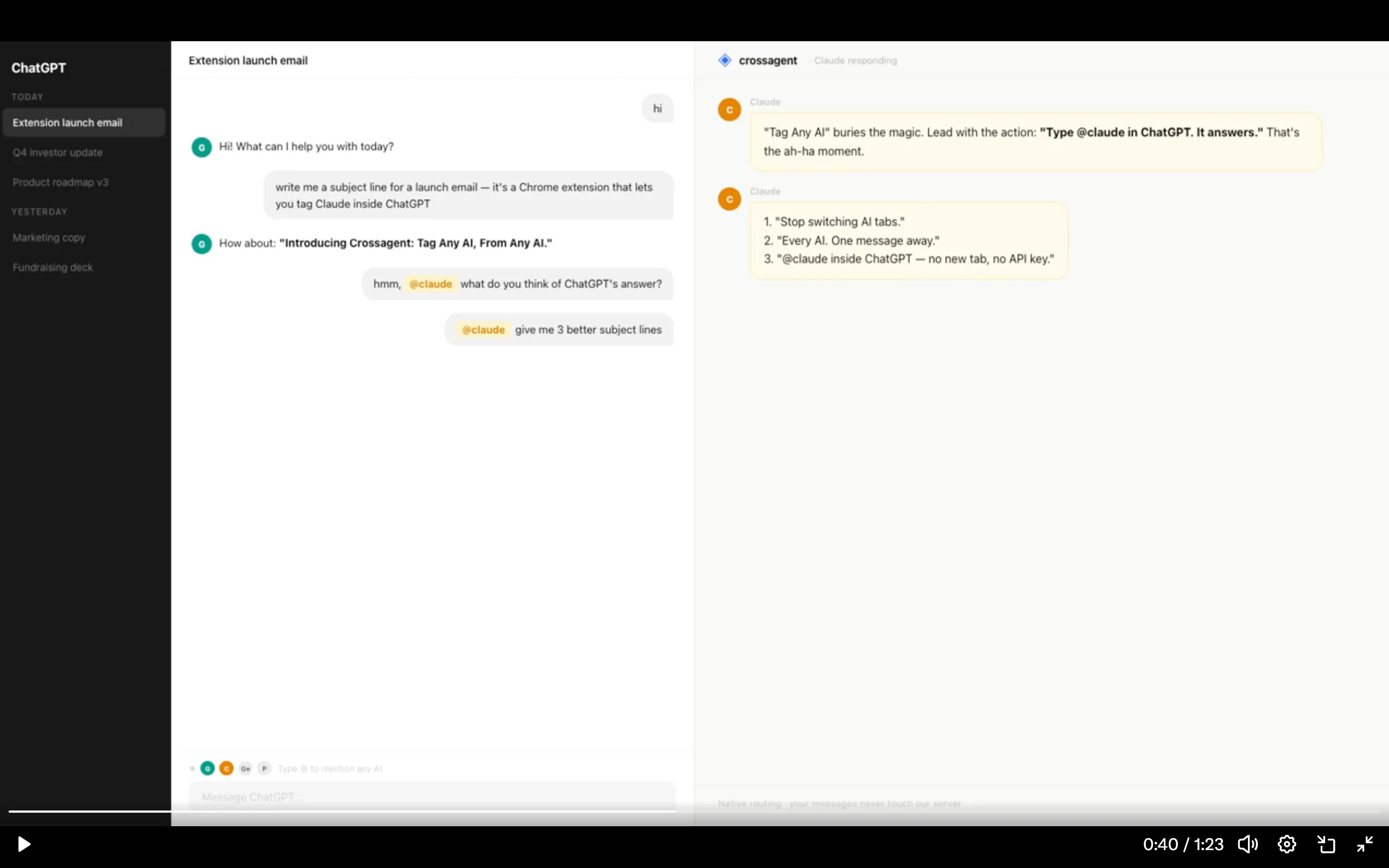Select the Ge Gemini mention icon above input

(246, 768)
